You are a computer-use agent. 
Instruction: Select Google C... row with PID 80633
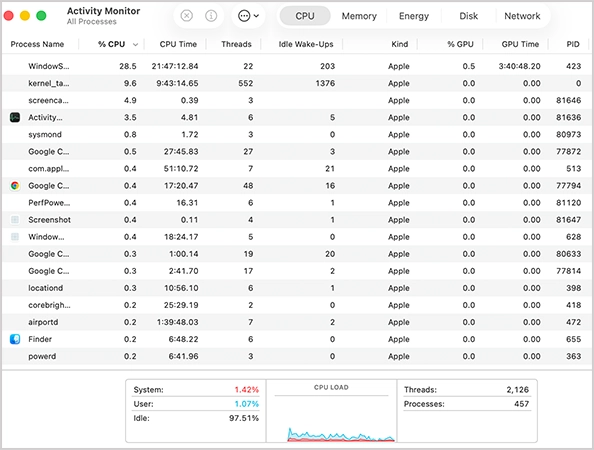coord(297,254)
